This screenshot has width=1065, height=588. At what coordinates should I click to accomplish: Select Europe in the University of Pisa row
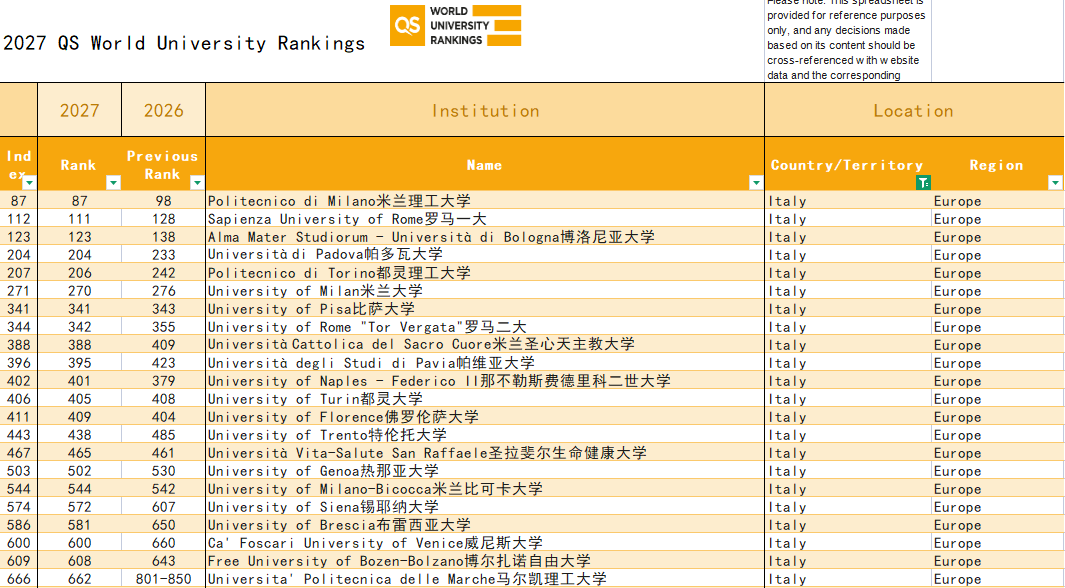(x=998, y=309)
